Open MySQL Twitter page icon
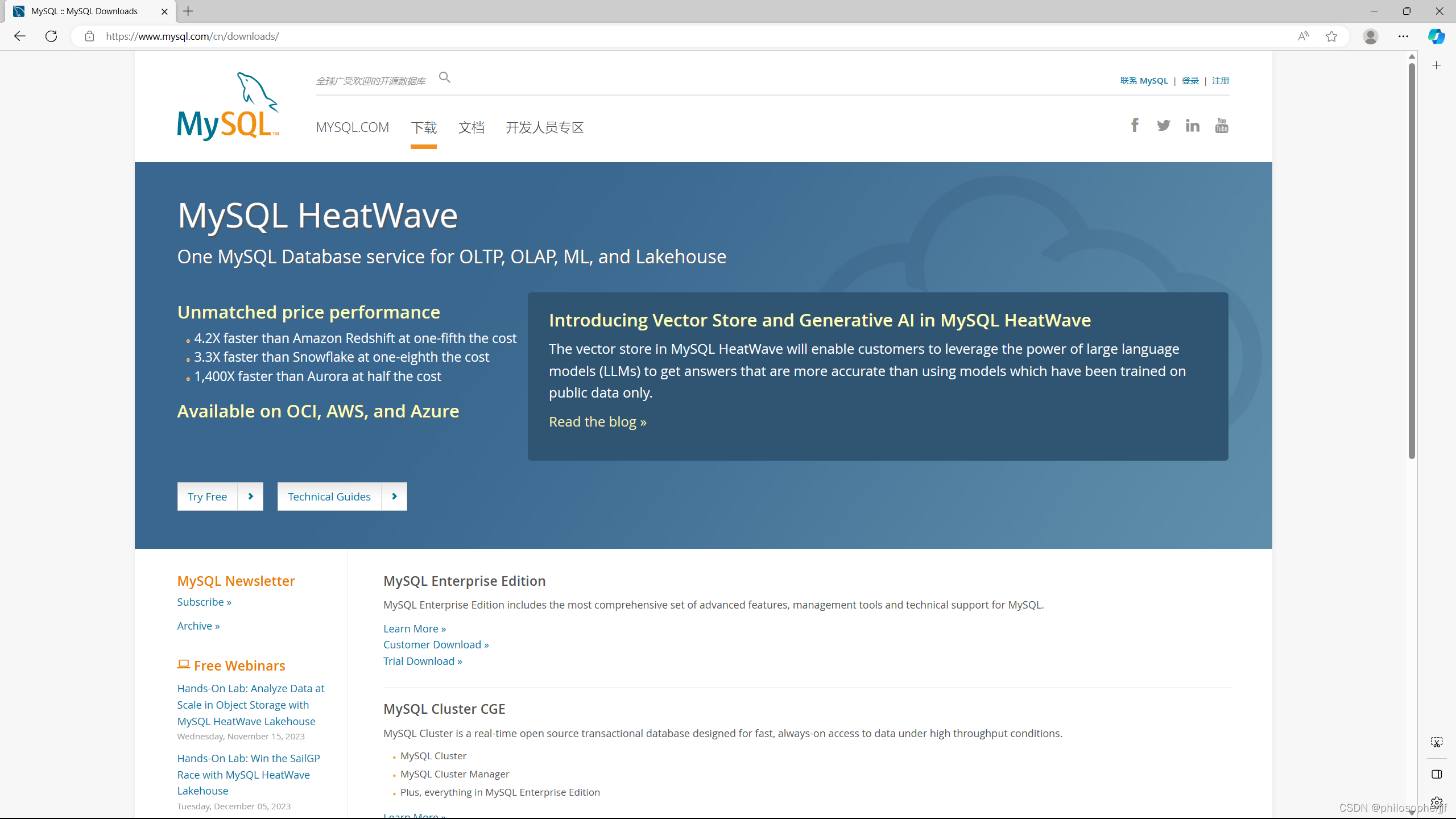This screenshot has width=1456, height=819. [1164, 125]
